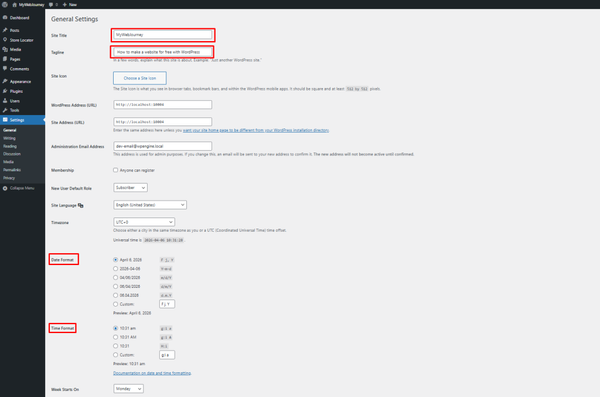Viewport: 600px width, 397px height.
Task: Click the Collapse Menu arrow icon
Action: click(5, 188)
